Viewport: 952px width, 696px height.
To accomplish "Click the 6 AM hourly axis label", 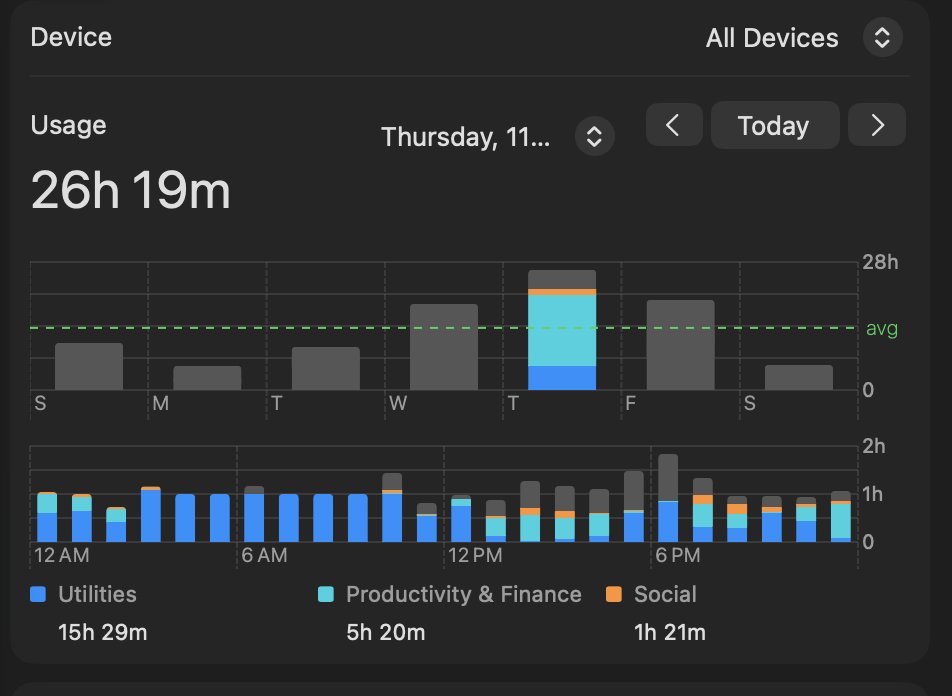I will click(265, 555).
